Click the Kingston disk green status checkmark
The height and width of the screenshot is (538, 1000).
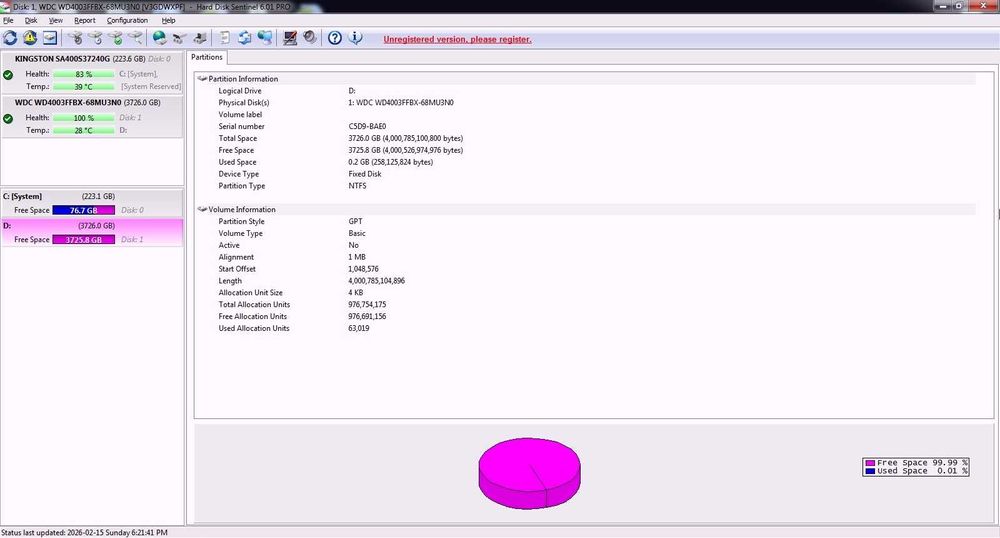[x=8, y=75]
